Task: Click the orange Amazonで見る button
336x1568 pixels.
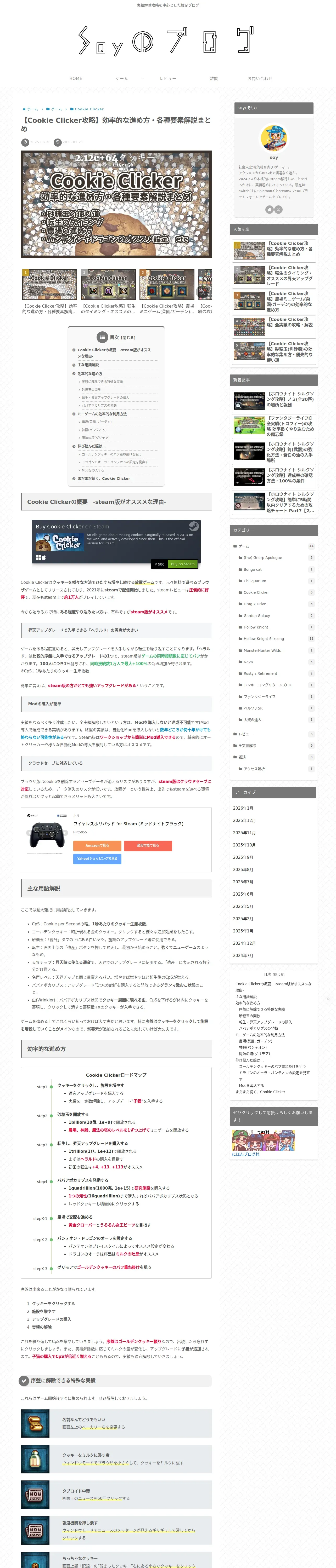Action: (97, 845)
